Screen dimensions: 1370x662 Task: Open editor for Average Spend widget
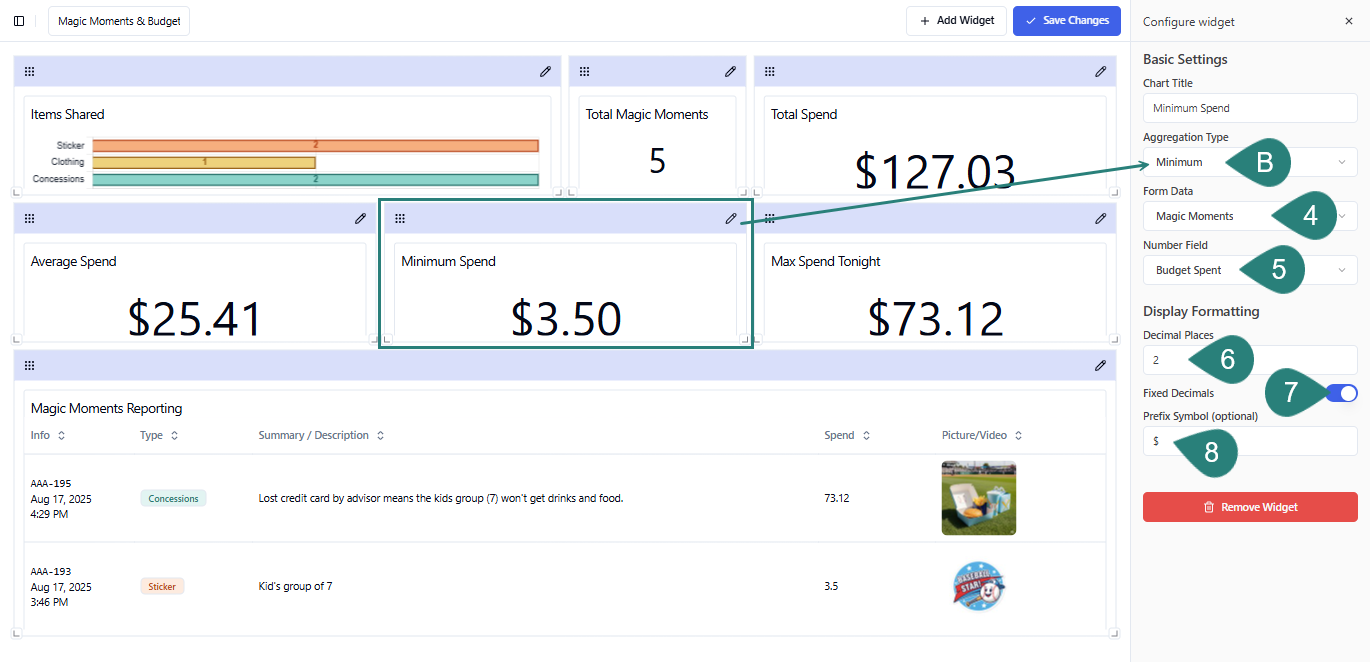point(360,218)
